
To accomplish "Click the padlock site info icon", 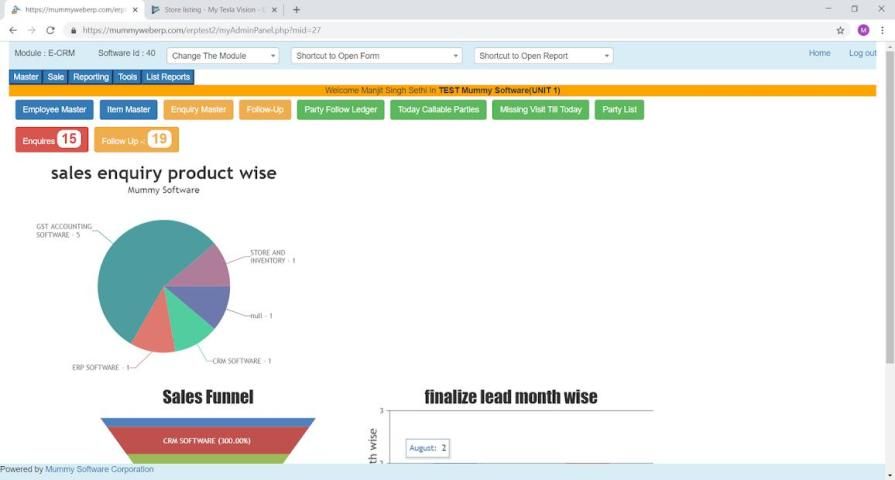I will 72,30.
